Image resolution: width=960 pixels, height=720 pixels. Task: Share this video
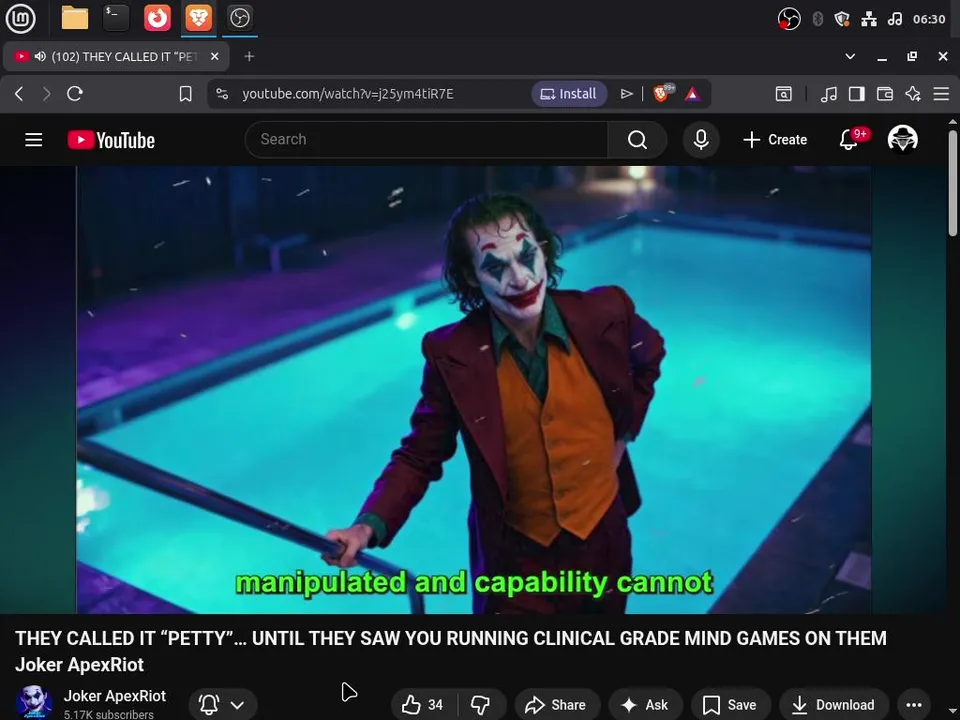(x=557, y=705)
